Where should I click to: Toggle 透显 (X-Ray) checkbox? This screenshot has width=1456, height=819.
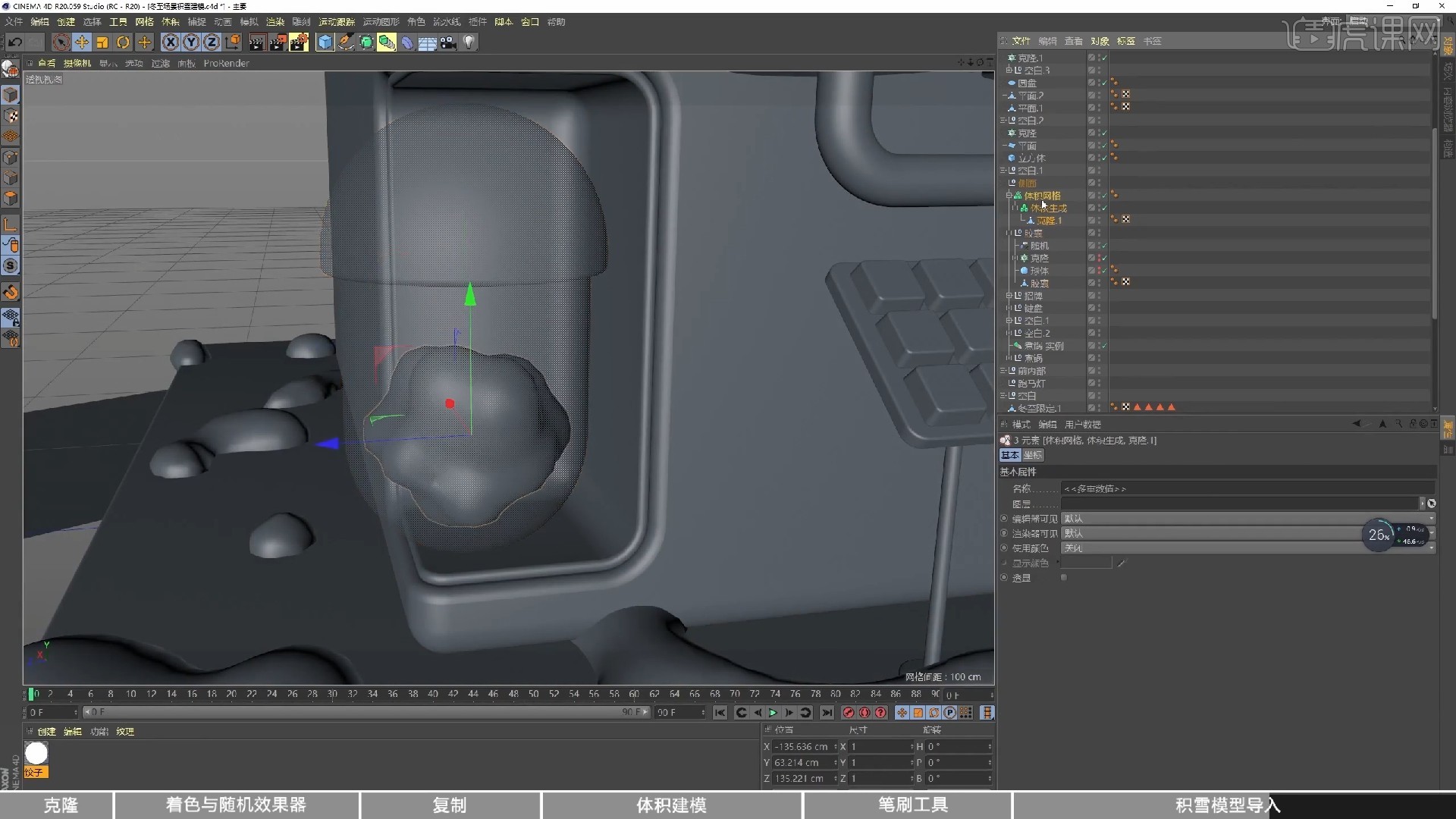[1063, 578]
